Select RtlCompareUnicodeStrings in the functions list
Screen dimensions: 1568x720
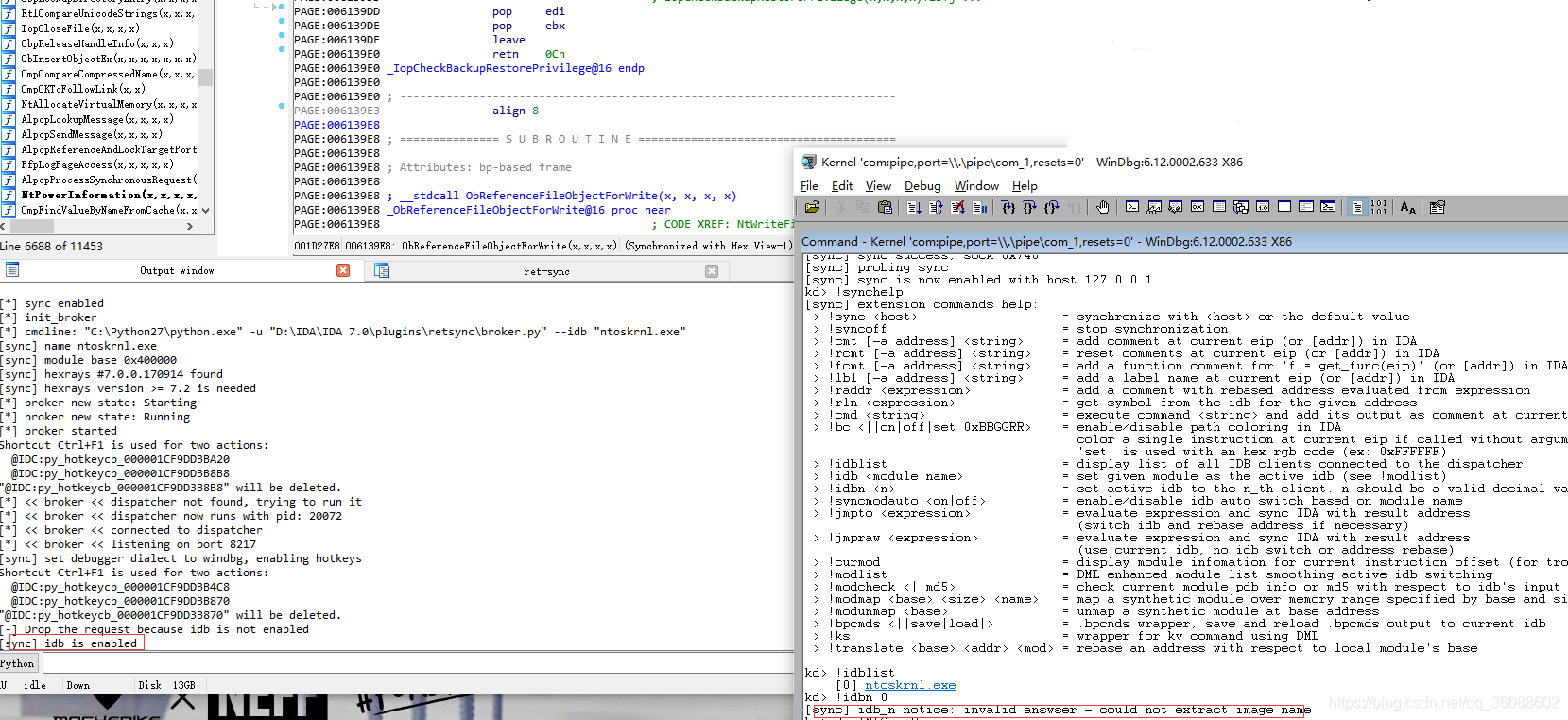[109, 13]
